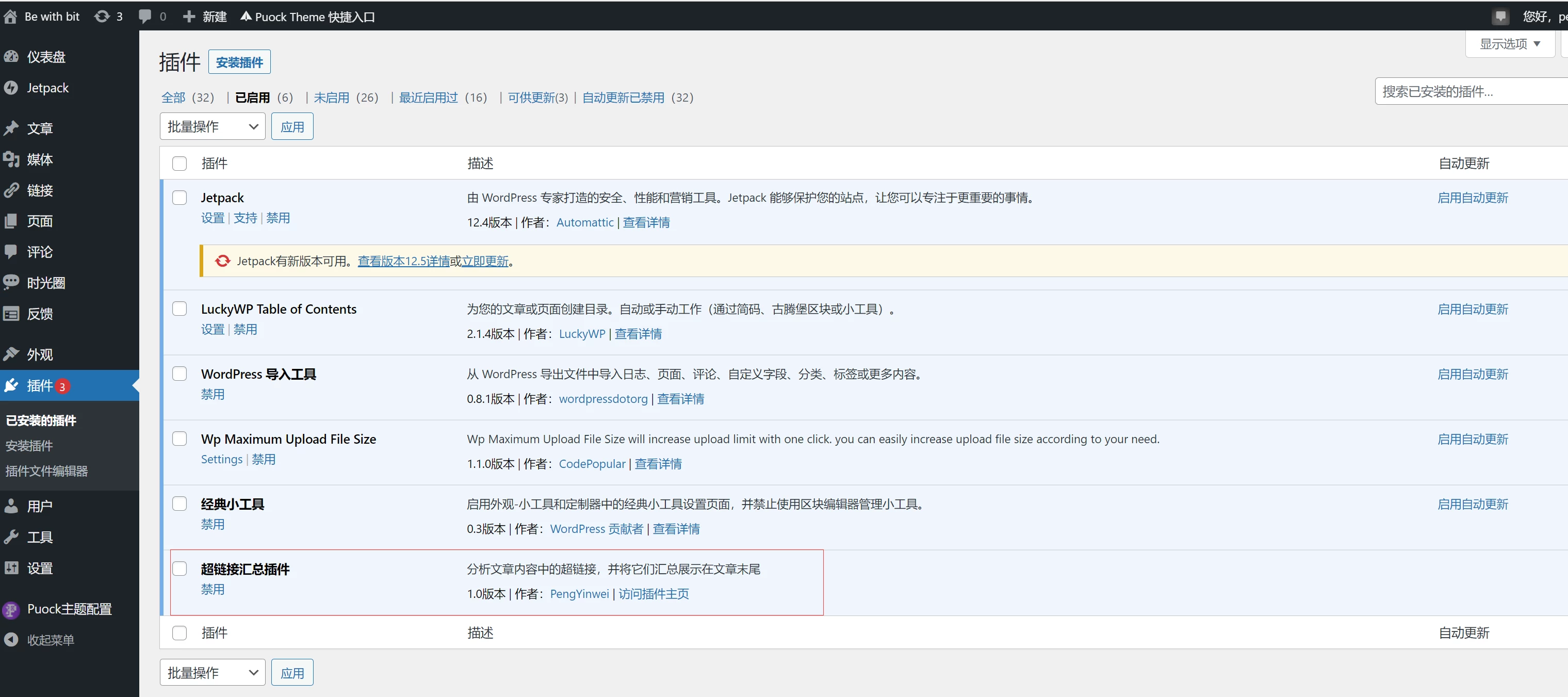Click 设置 under LuckyWP Table of Contents
The width and height of the screenshot is (1568, 697).
pyautogui.click(x=213, y=329)
